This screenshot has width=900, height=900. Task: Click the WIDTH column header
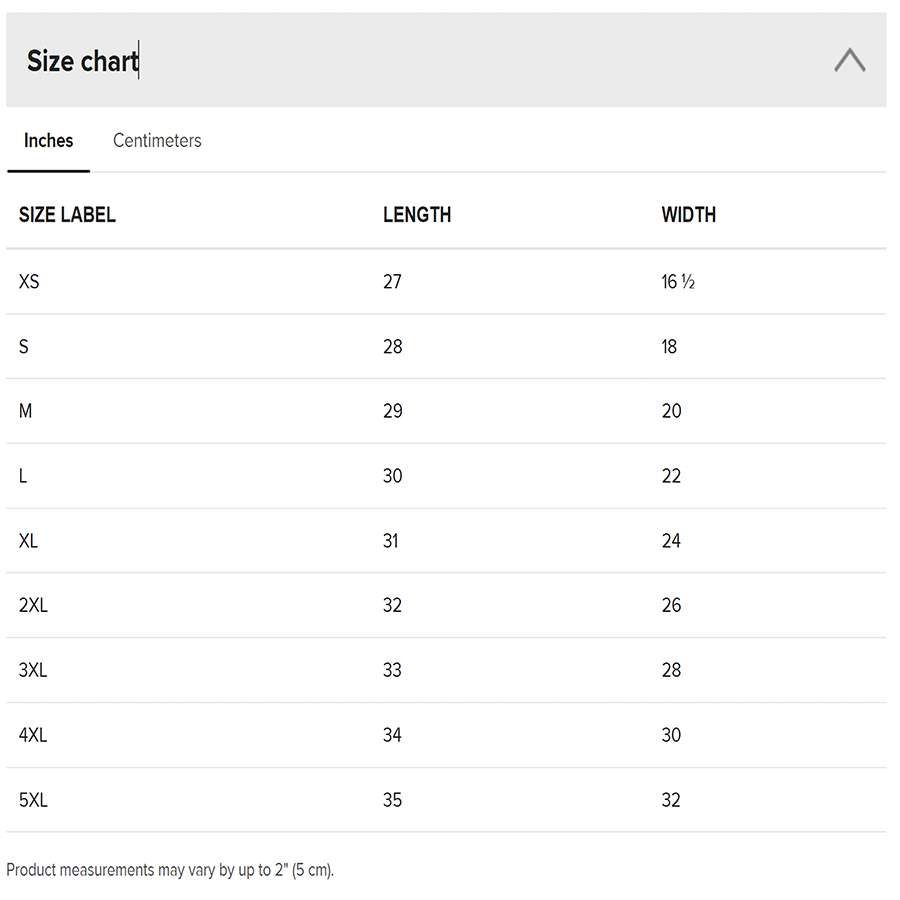(689, 215)
